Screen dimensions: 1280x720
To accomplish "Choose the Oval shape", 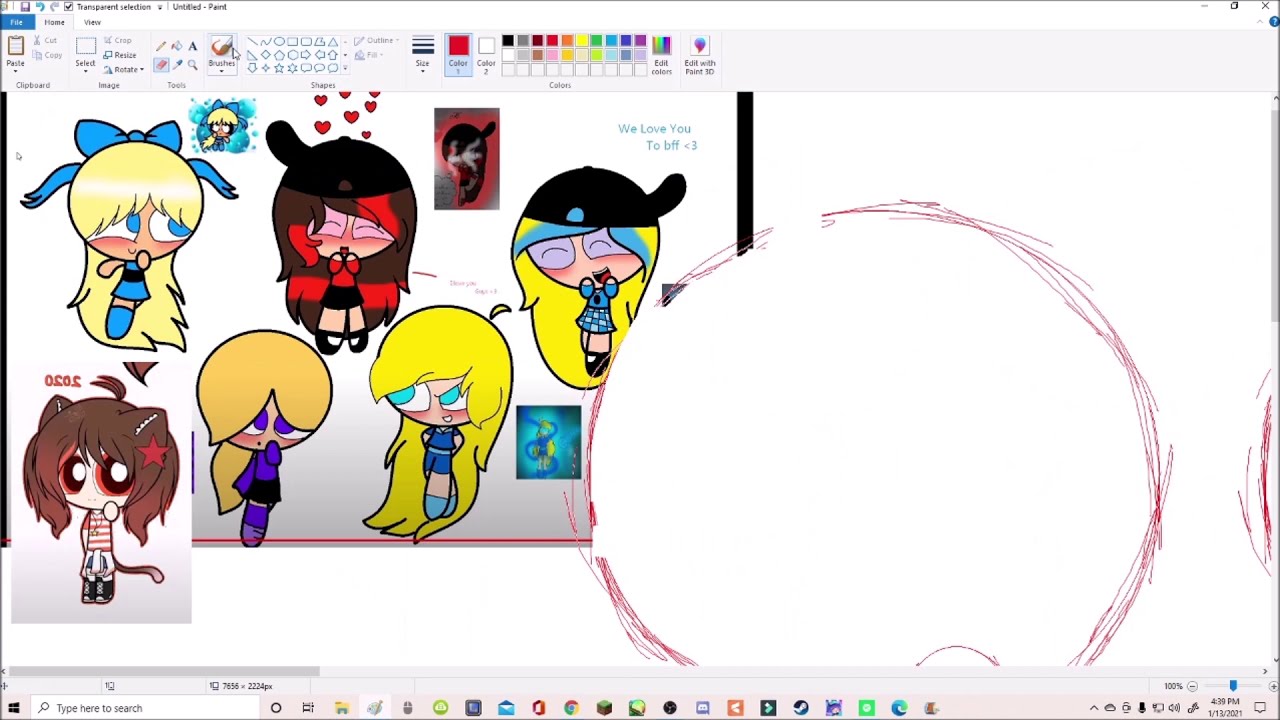I will click(x=279, y=41).
